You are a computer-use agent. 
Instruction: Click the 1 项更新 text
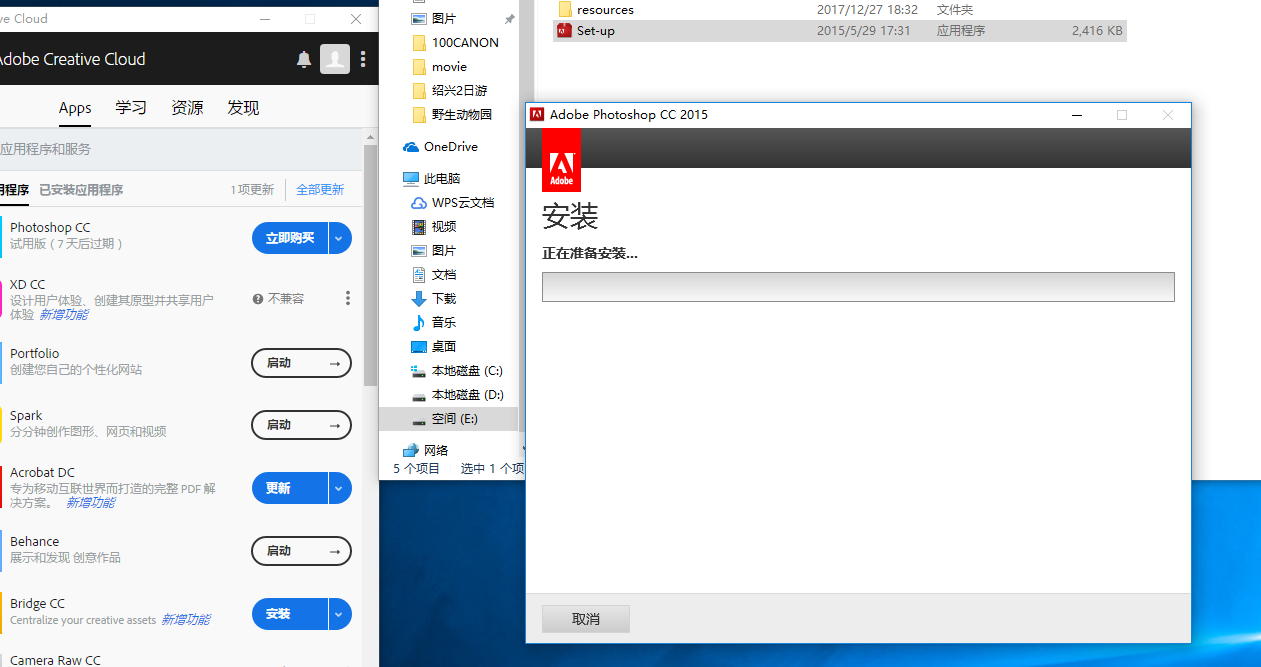252,190
